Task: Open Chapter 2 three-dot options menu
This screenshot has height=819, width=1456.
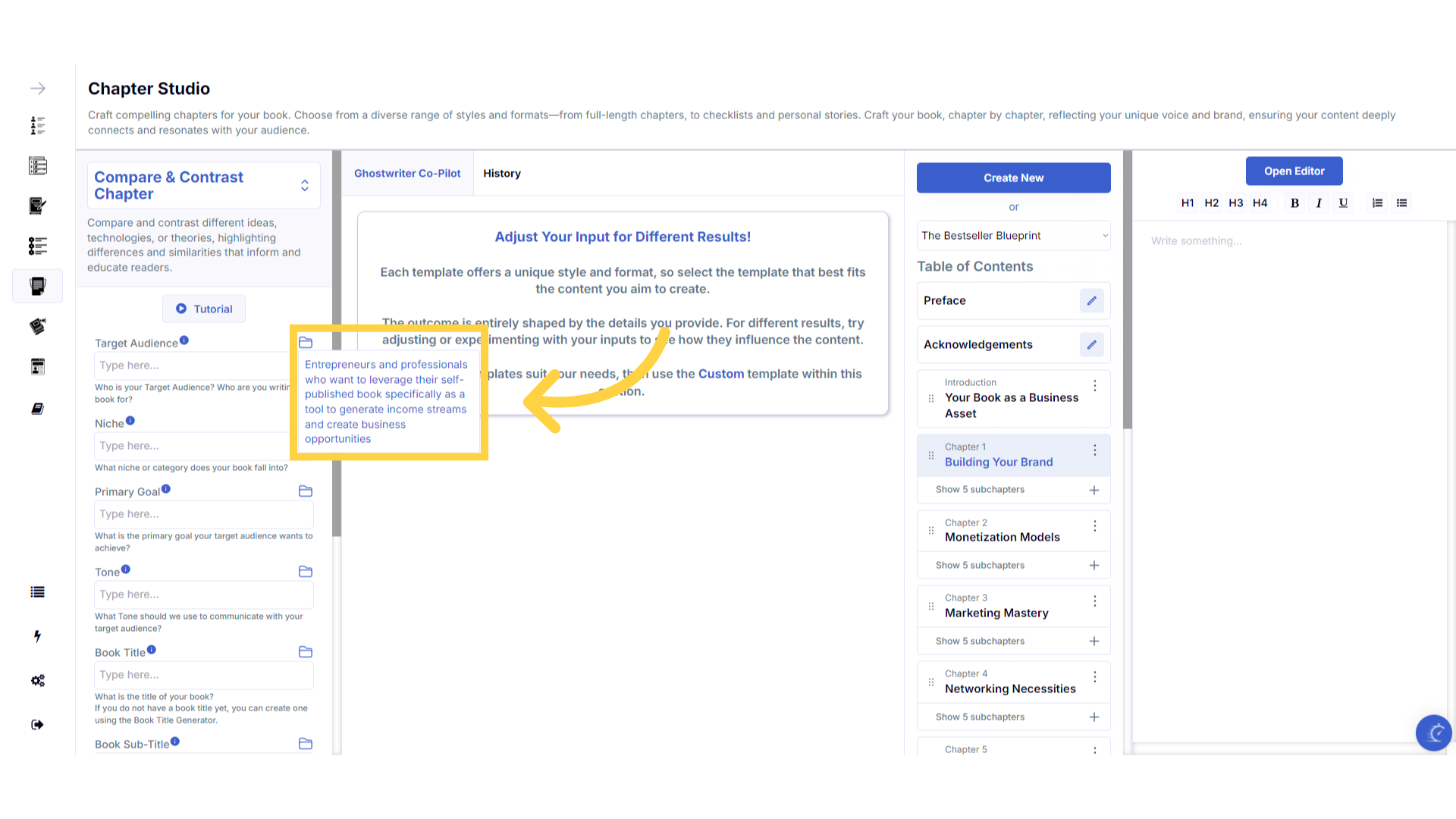Action: [x=1095, y=526]
